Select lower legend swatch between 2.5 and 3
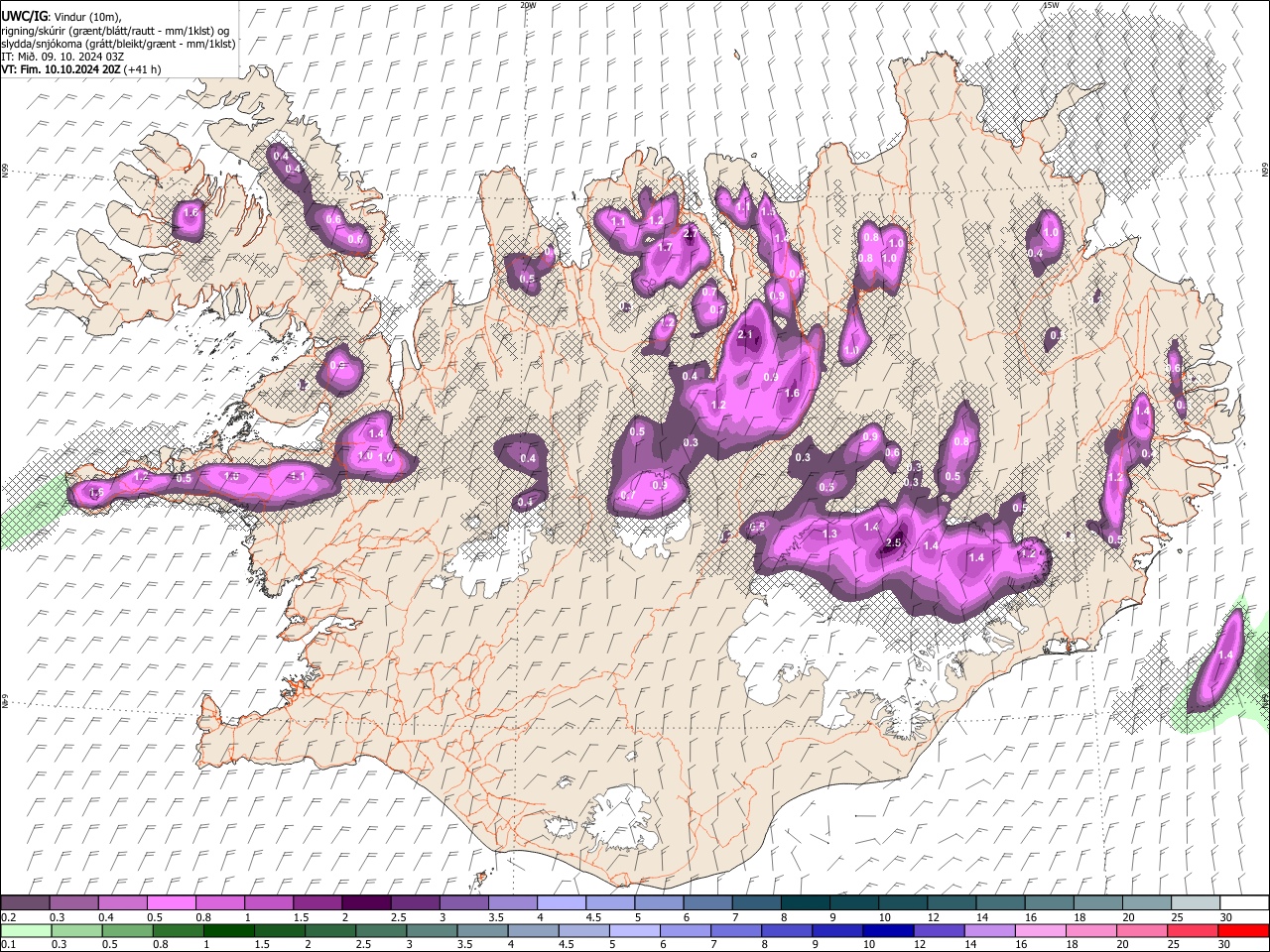 coord(381,930)
